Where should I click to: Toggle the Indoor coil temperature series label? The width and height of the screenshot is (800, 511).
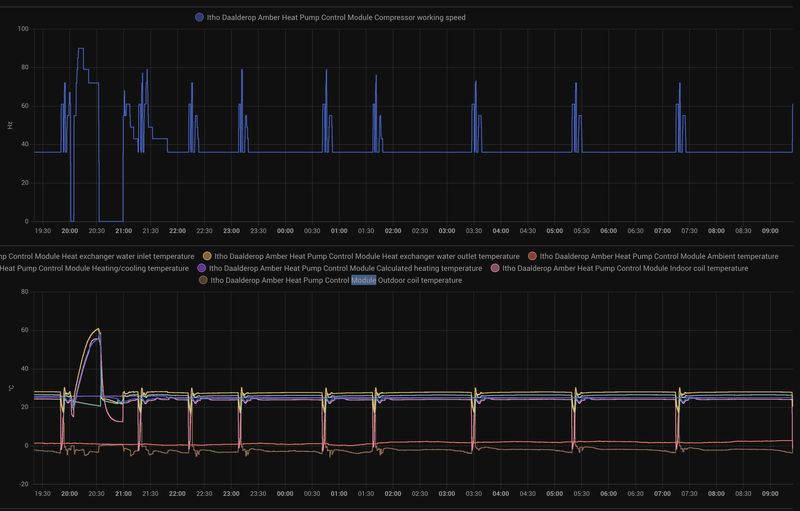click(x=625, y=268)
